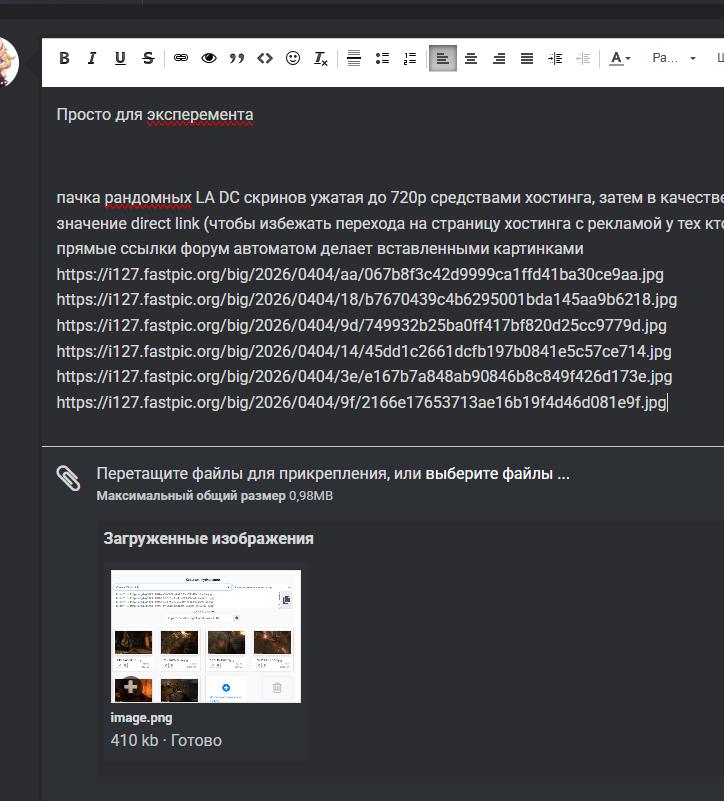724x801 pixels.
Task: Click the '410 kb · Готово' status text
Action: pyautogui.click(x=166, y=740)
